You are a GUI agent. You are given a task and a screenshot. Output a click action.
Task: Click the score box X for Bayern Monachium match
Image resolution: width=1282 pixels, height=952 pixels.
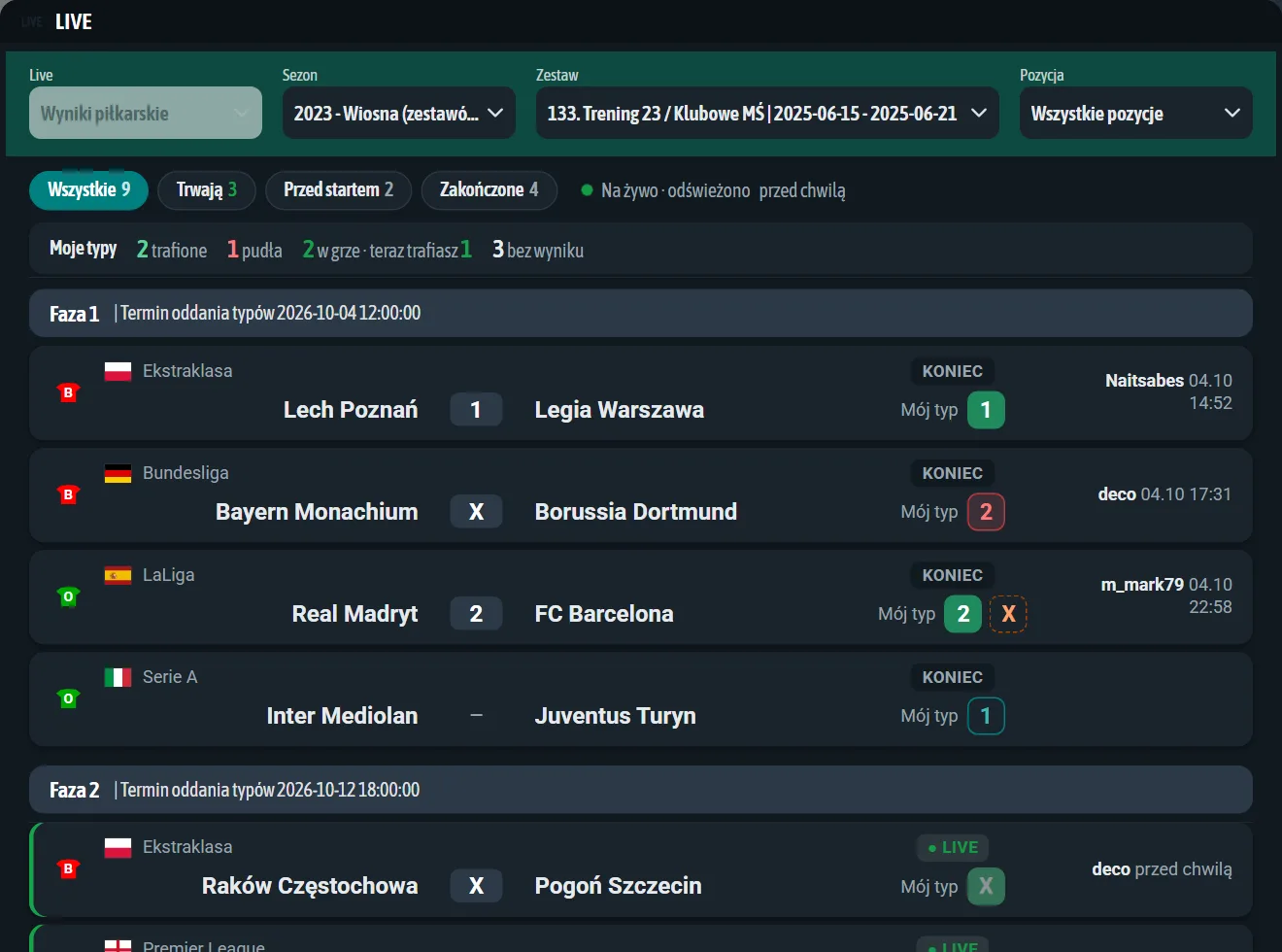click(x=476, y=512)
